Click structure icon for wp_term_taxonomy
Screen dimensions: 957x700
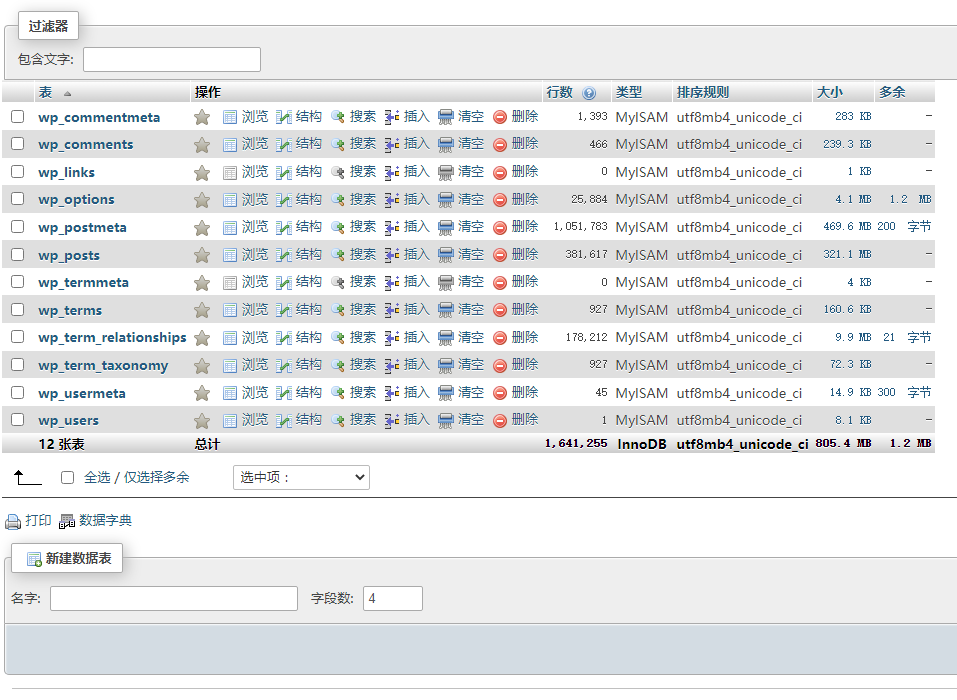[x=284, y=366]
